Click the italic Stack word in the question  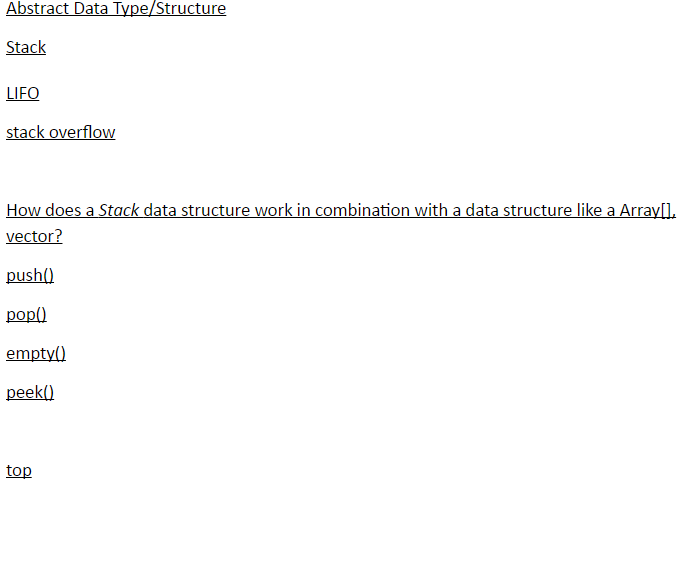119,211
